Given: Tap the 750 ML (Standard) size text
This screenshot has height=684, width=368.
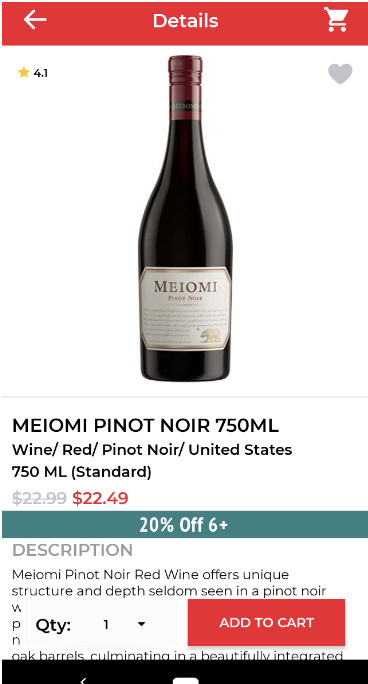Looking at the screenshot, I should coord(82,472).
